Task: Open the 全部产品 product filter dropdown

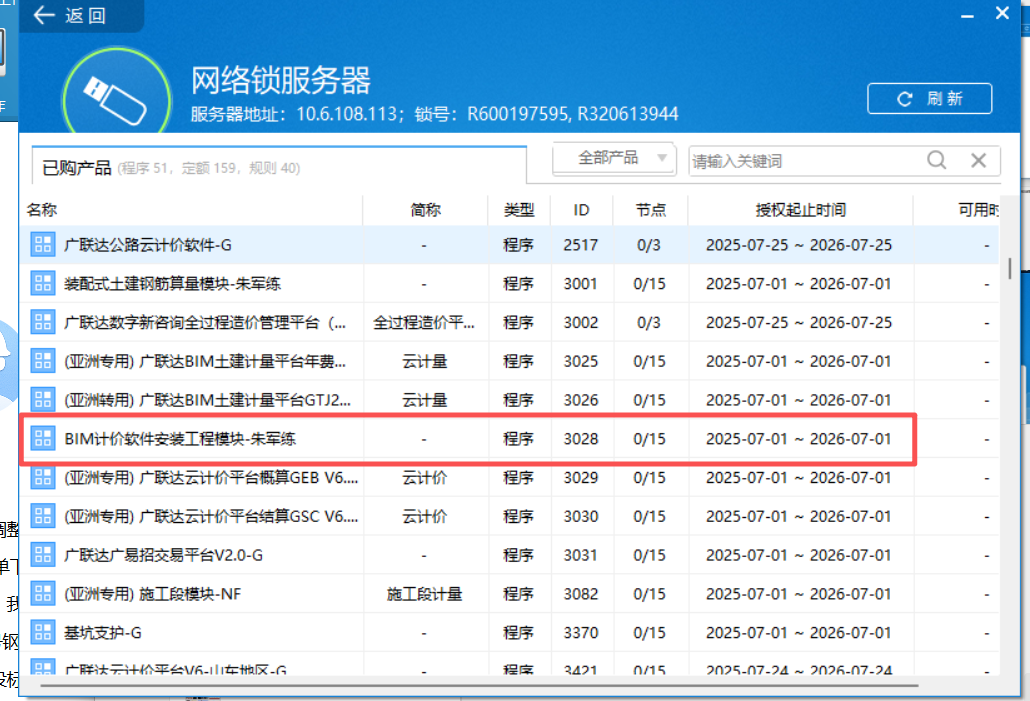Action: click(614, 158)
